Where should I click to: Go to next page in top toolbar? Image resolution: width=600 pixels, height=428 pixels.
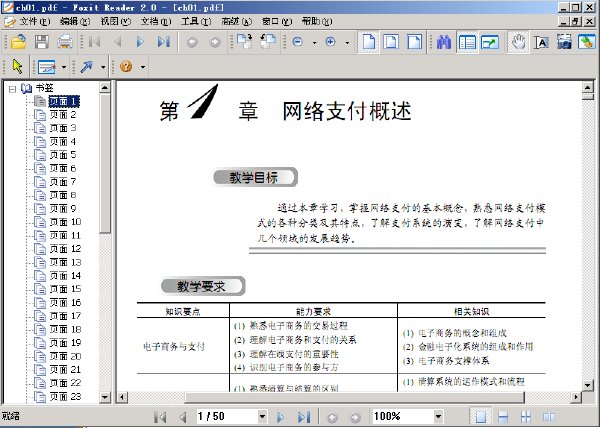tap(140, 42)
